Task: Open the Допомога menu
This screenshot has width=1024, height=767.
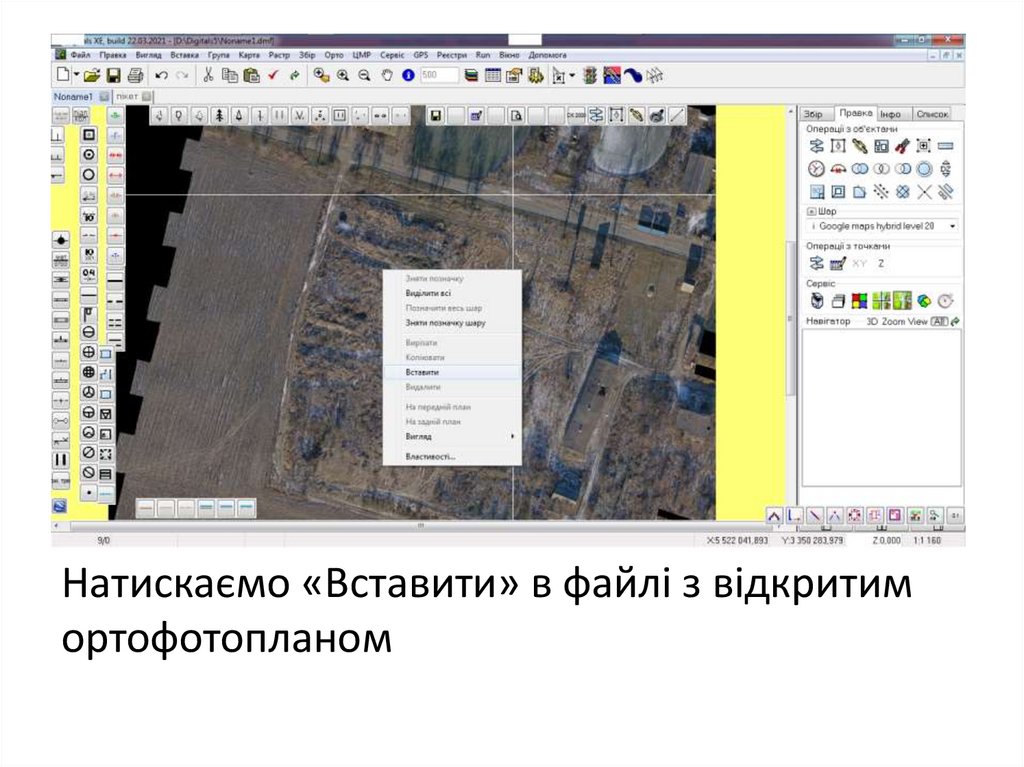Action: [x=547, y=55]
